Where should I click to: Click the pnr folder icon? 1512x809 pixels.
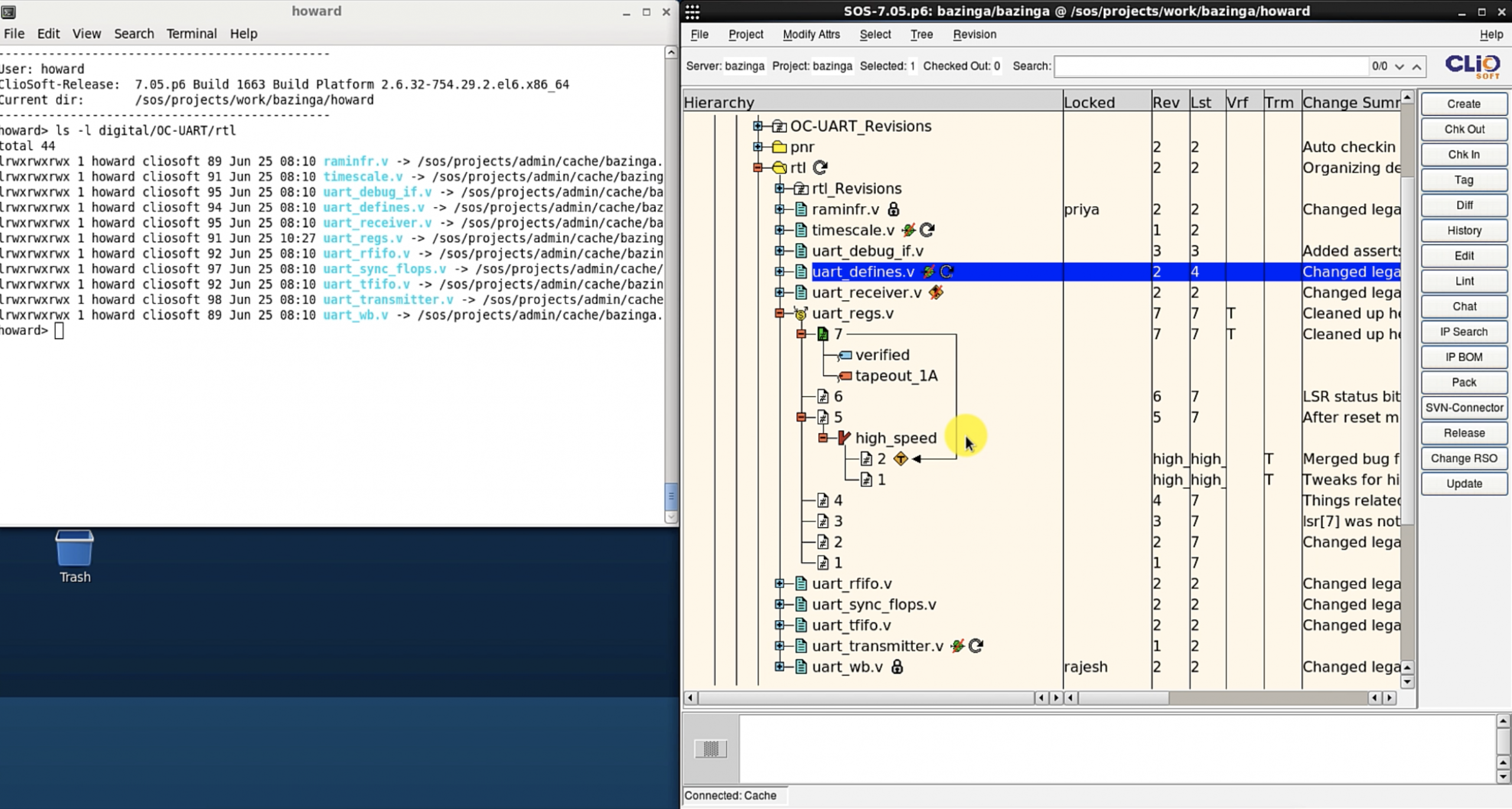(x=779, y=147)
